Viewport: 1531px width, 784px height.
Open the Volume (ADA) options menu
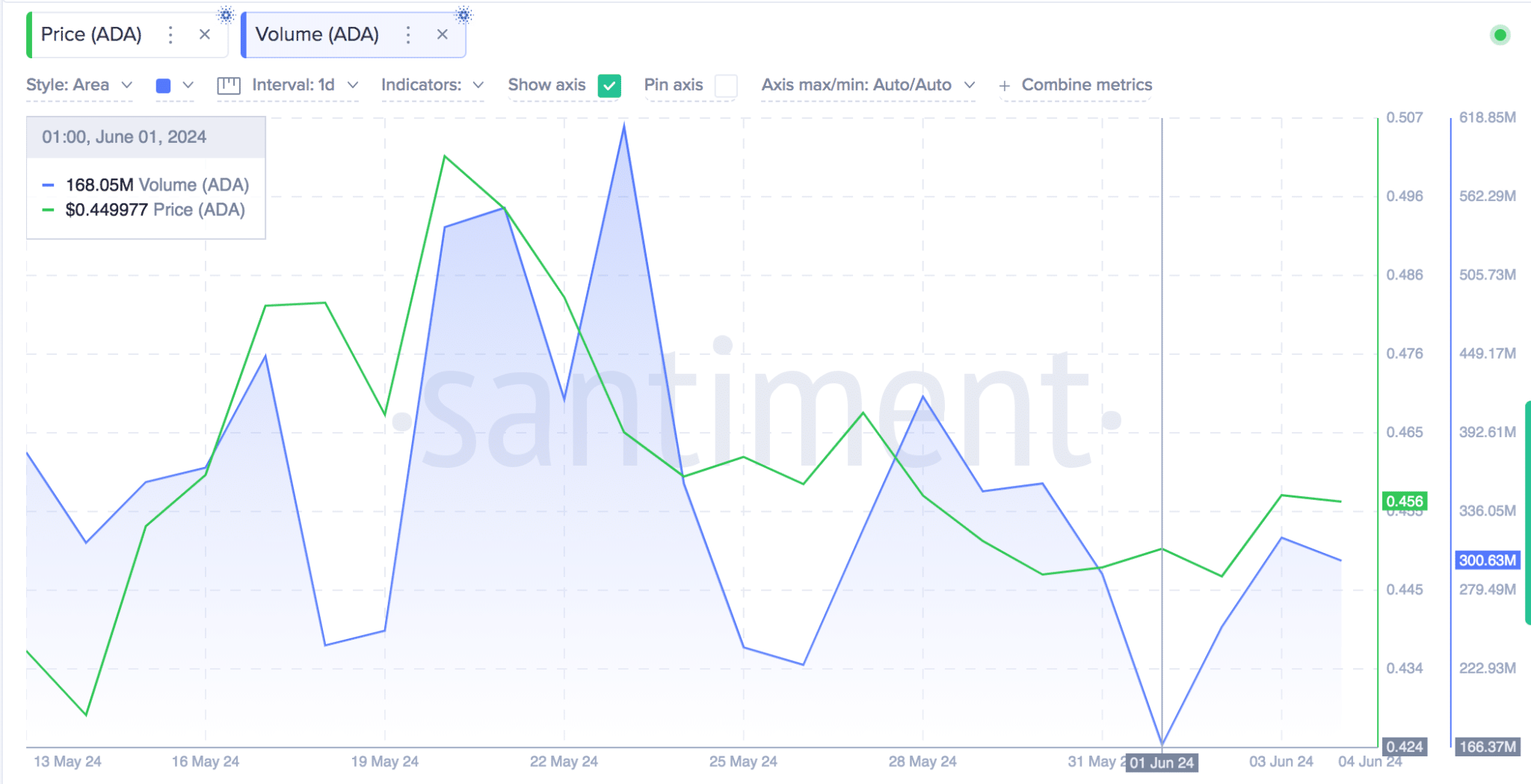click(x=408, y=34)
